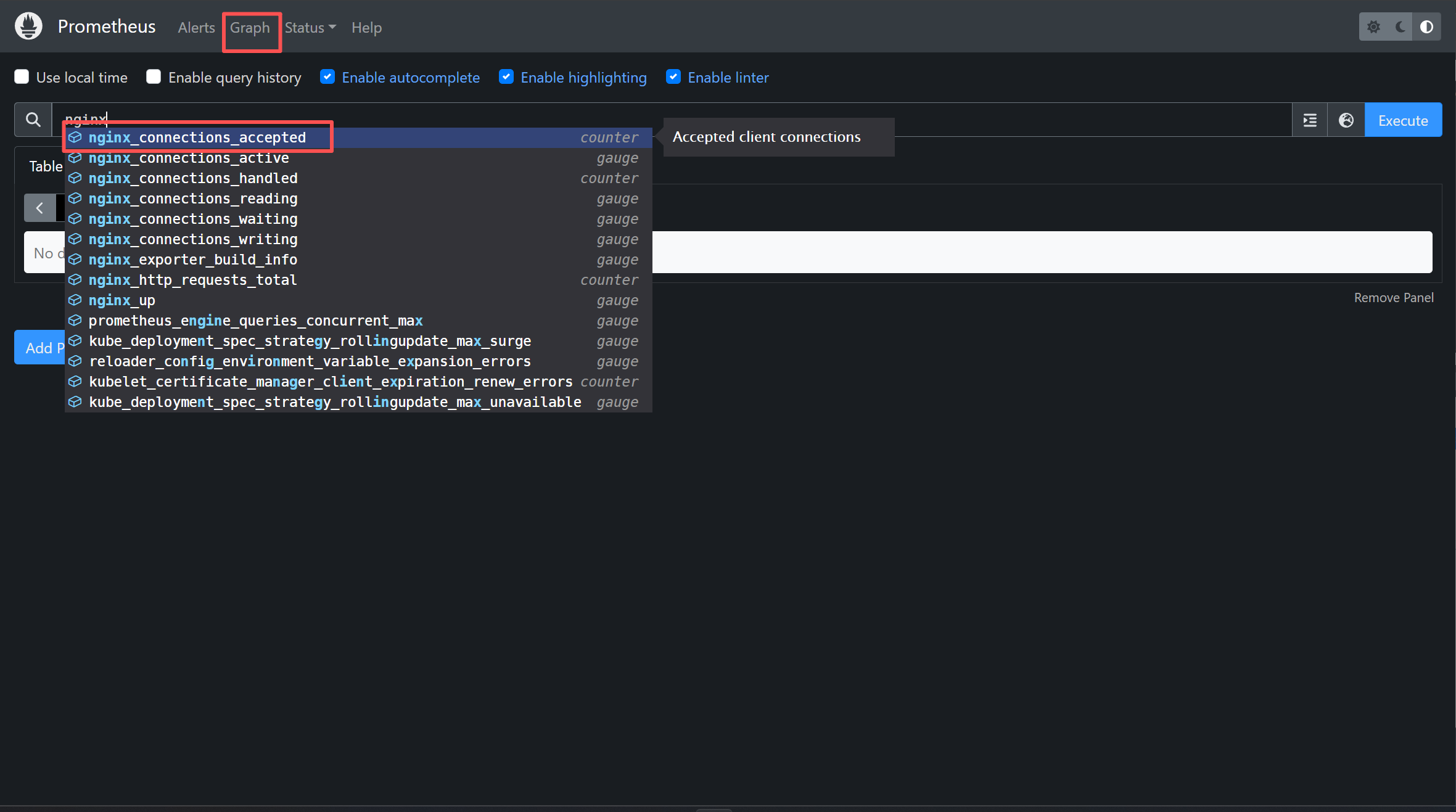This screenshot has height=812, width=1456.
Task: Click cube icon beside nginx_connections_accepted
Action: 75,137
